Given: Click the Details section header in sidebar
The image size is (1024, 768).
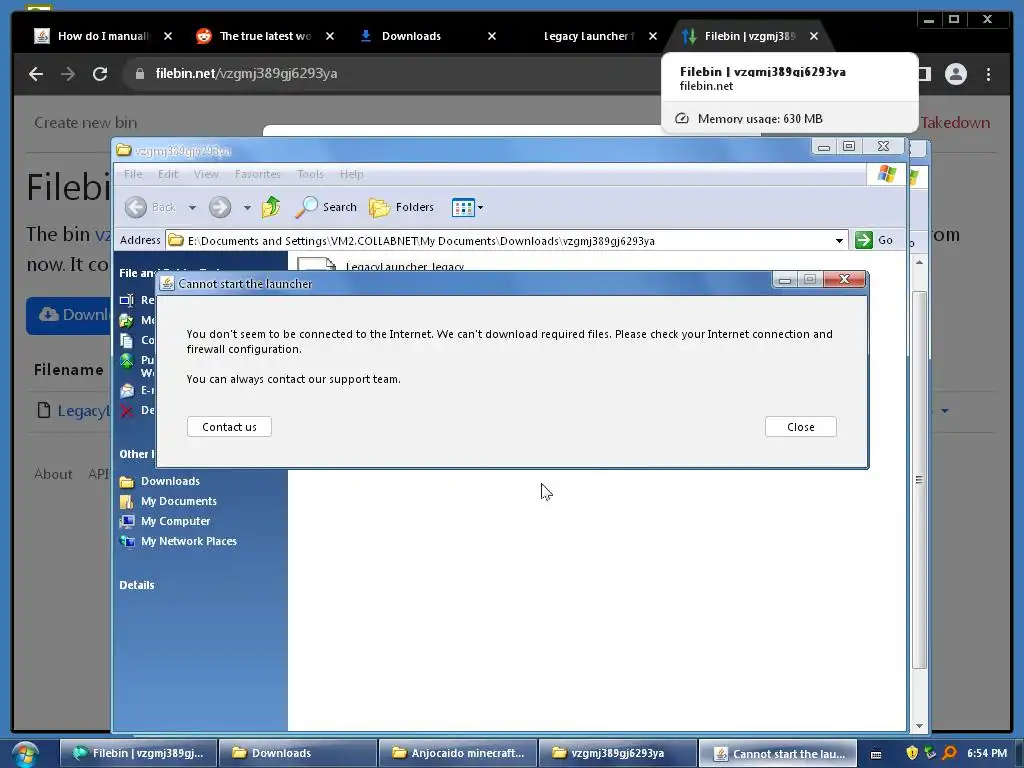Looking at the screenshot, I should click(137, 585).
